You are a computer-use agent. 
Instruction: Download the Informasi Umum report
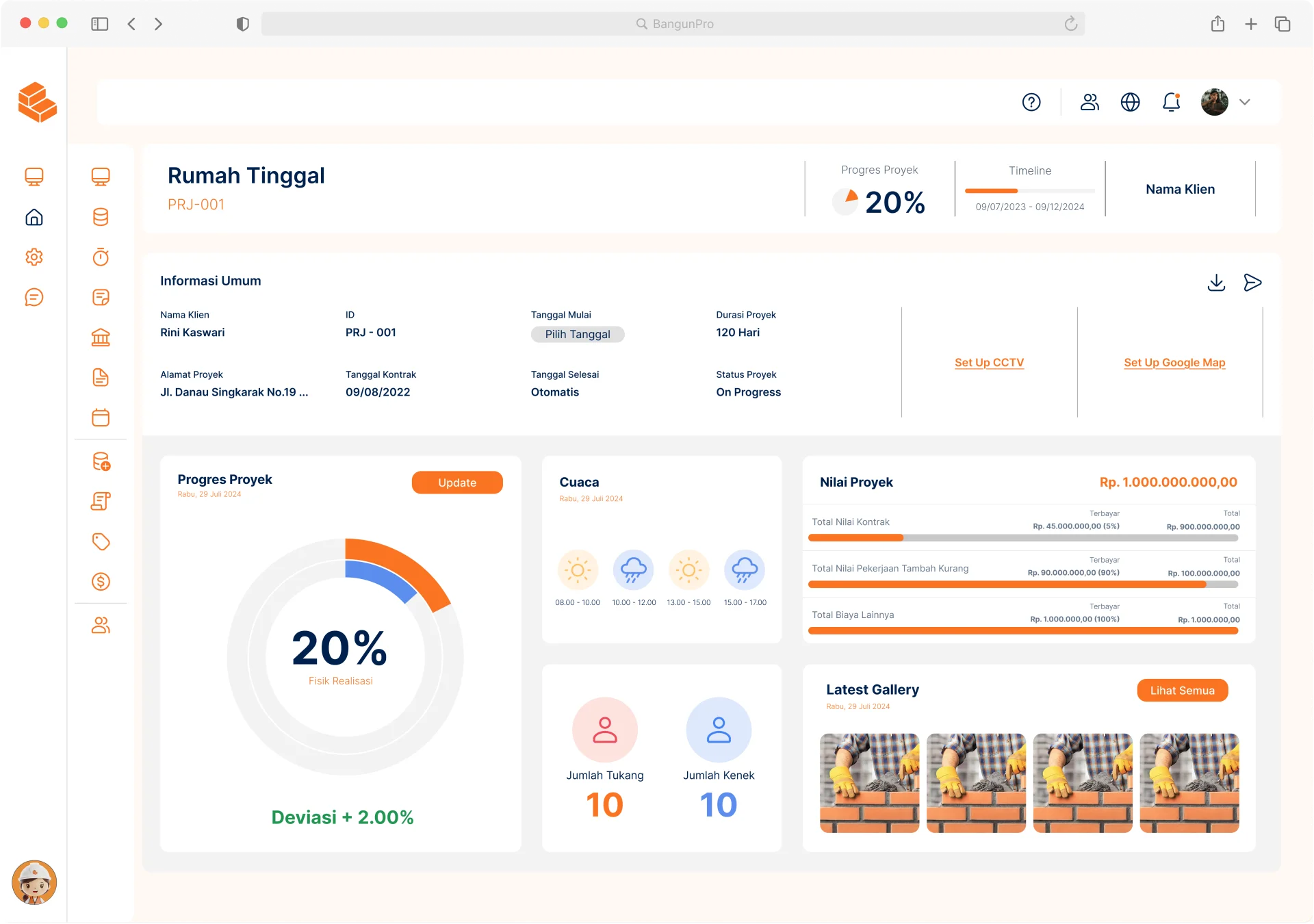[1216, 283]
